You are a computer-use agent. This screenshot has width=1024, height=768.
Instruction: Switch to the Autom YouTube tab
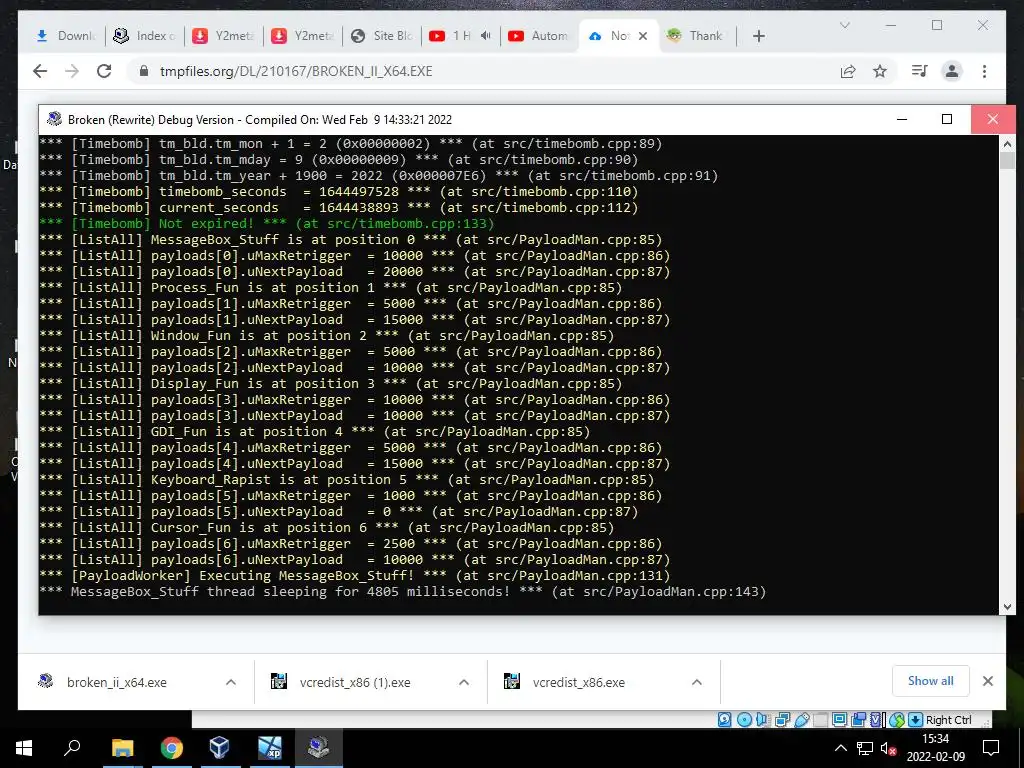pos(539,36)
